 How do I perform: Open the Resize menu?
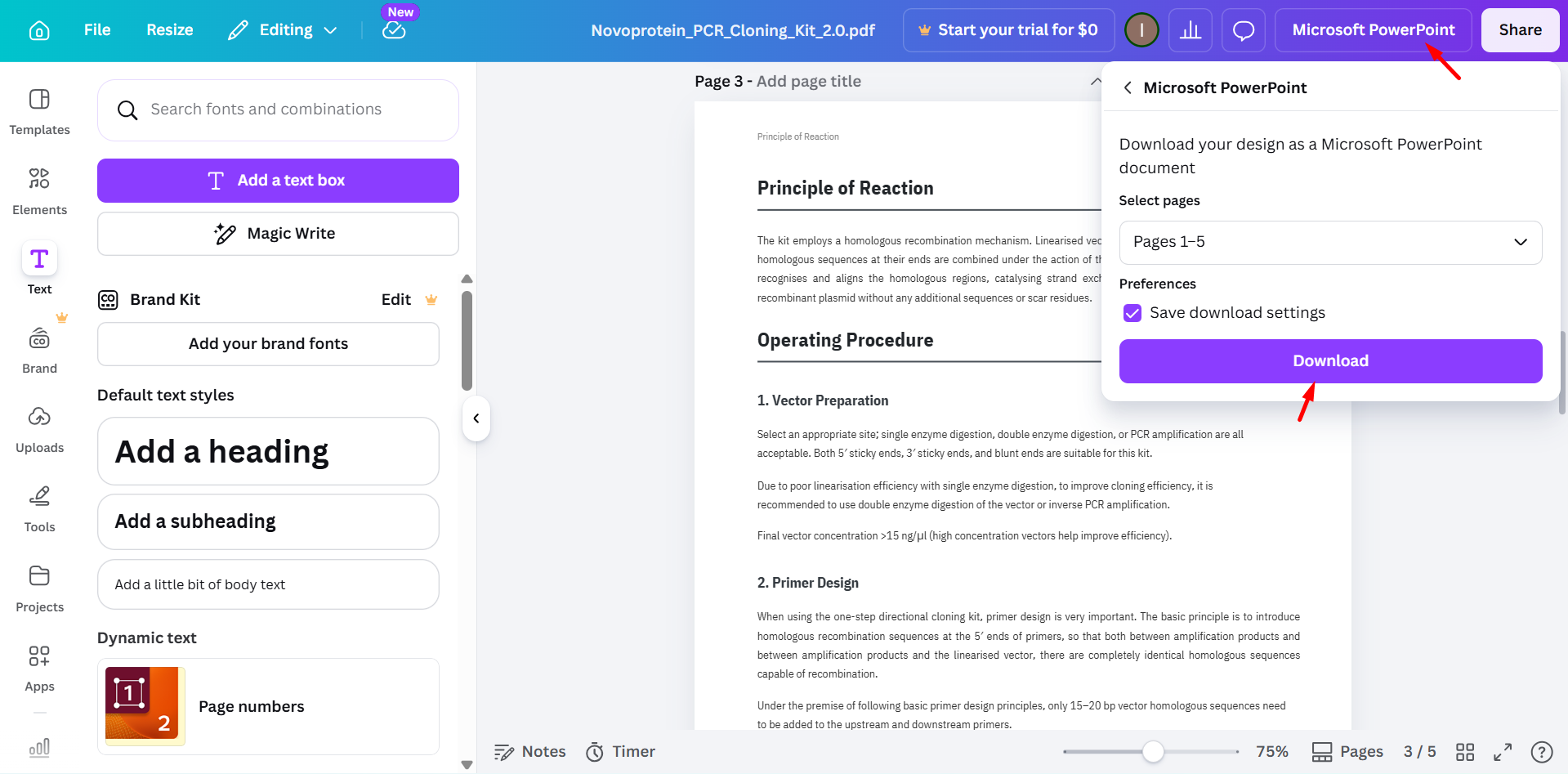pos(170,30)
